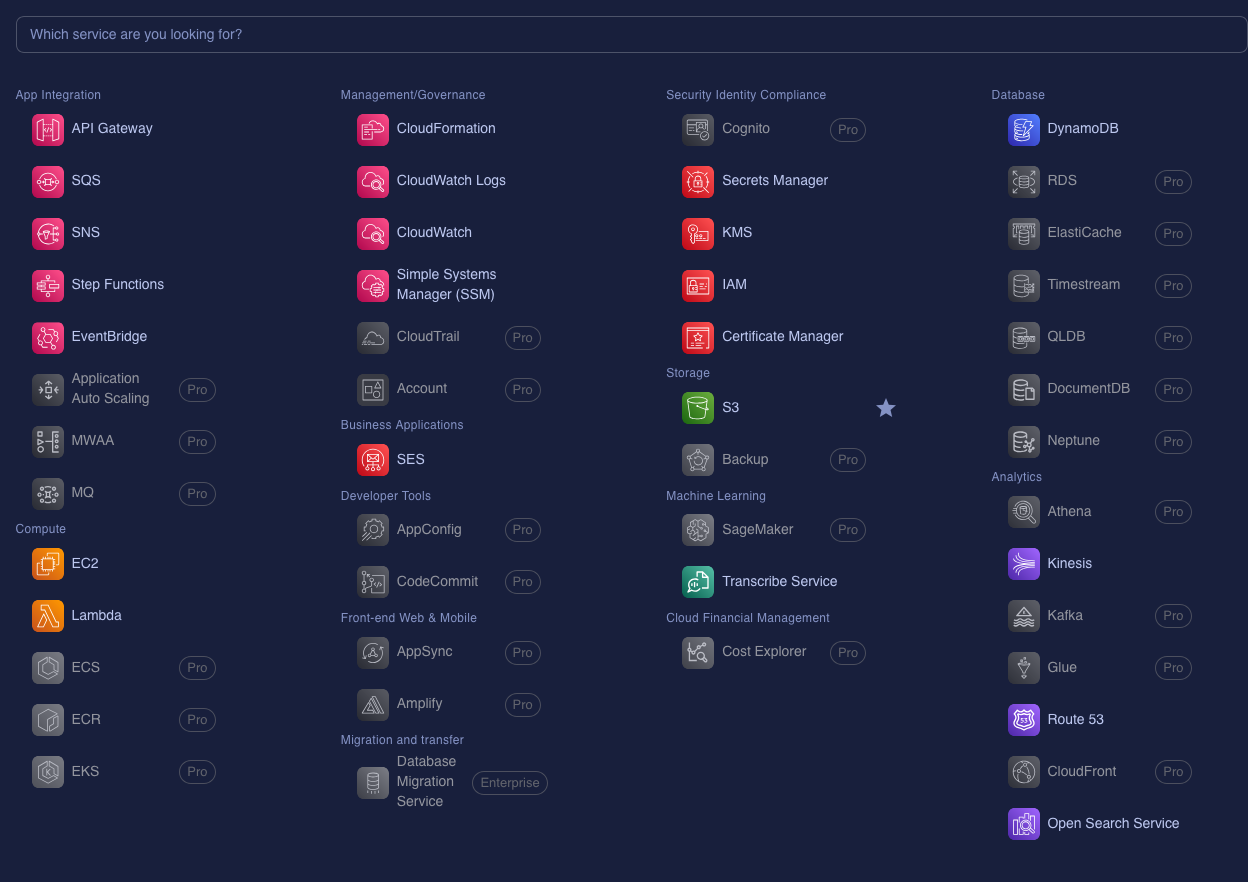The image size is (1248, 882).
Task: Open the EventBridge icon
Action: [x=47, y=337]
